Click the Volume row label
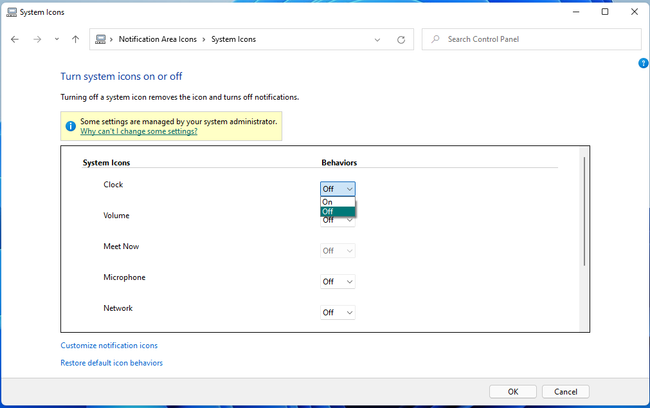Screen dimensions: 650x408 [x=116, y=216]
